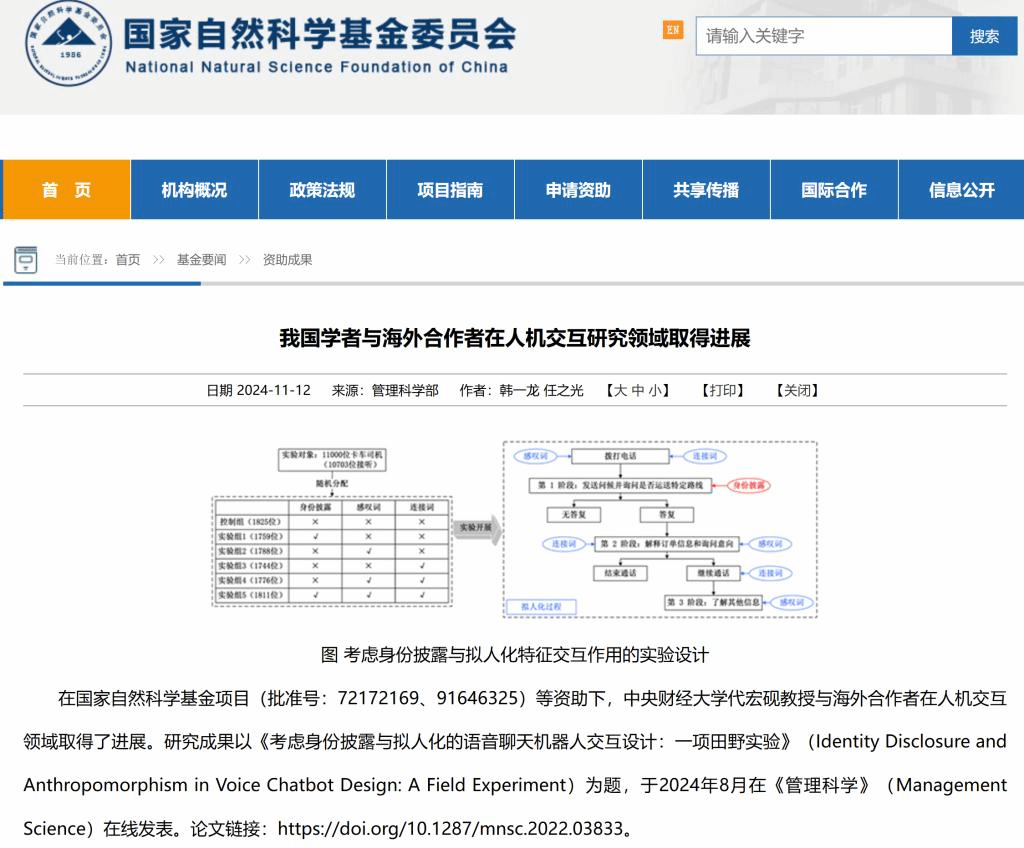Select the 首页 navigation tab

(x=65, y=189)
